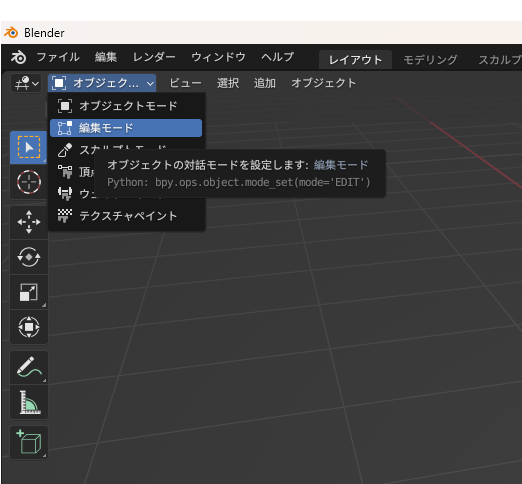Switch to the モデリング workspace tab
Viewport: 522px width, 484px height.
[x=430, y=60]
